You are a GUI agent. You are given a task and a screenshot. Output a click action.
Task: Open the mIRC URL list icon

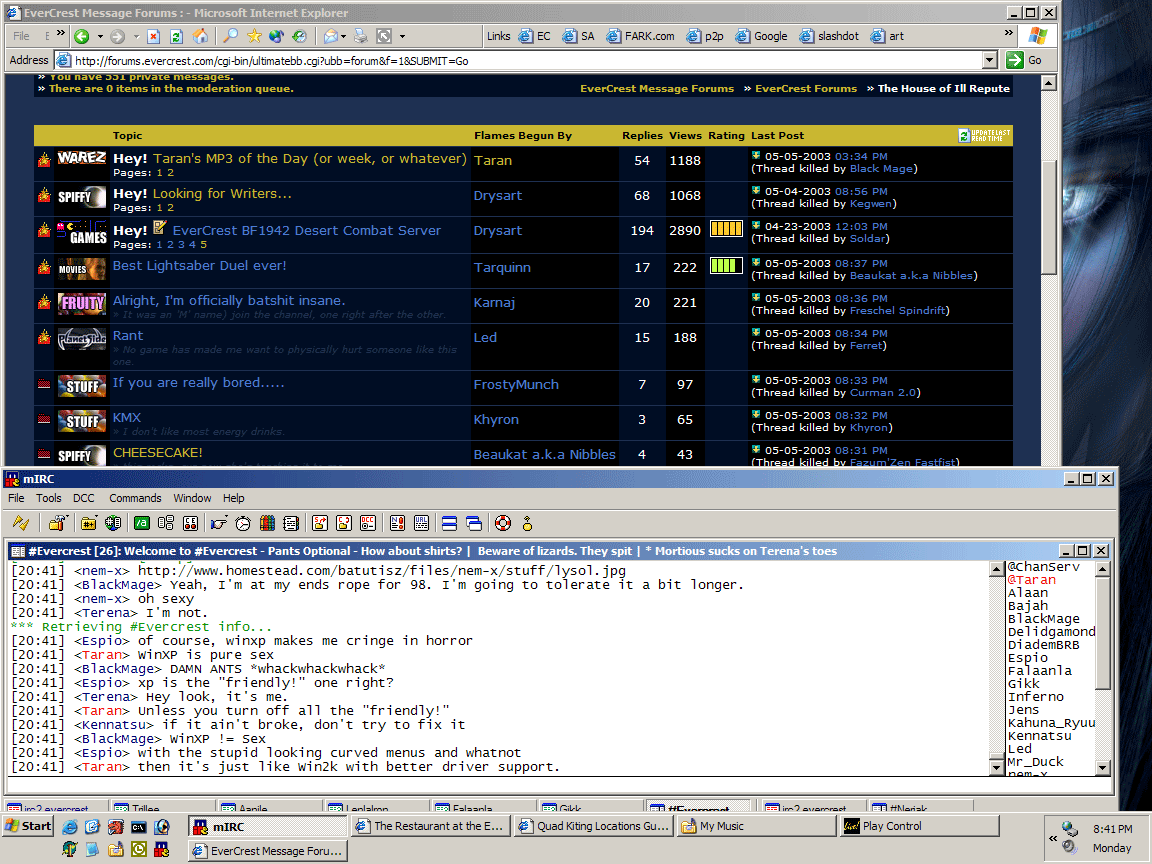tap(422, 523)
